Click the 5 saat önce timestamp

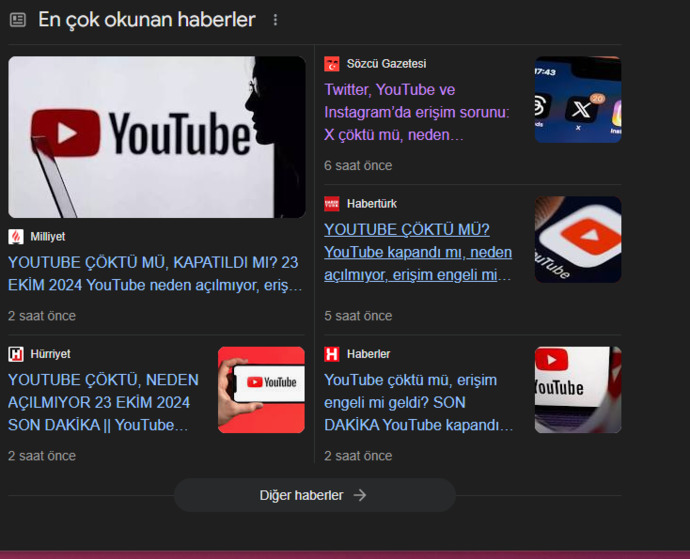[x=358, y=316]
